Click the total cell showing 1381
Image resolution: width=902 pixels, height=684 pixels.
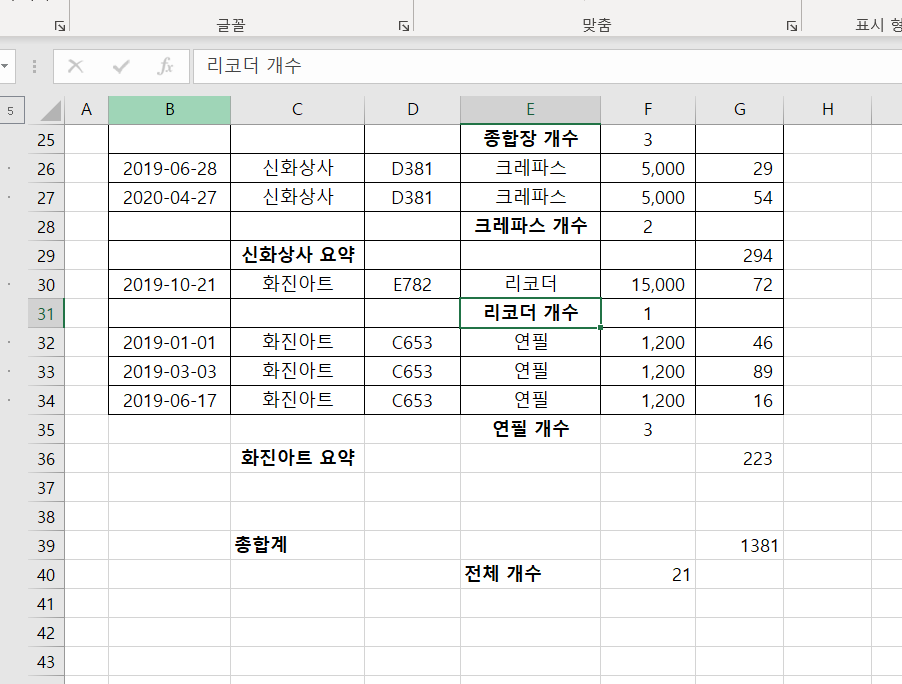click(x=739, y=546)
